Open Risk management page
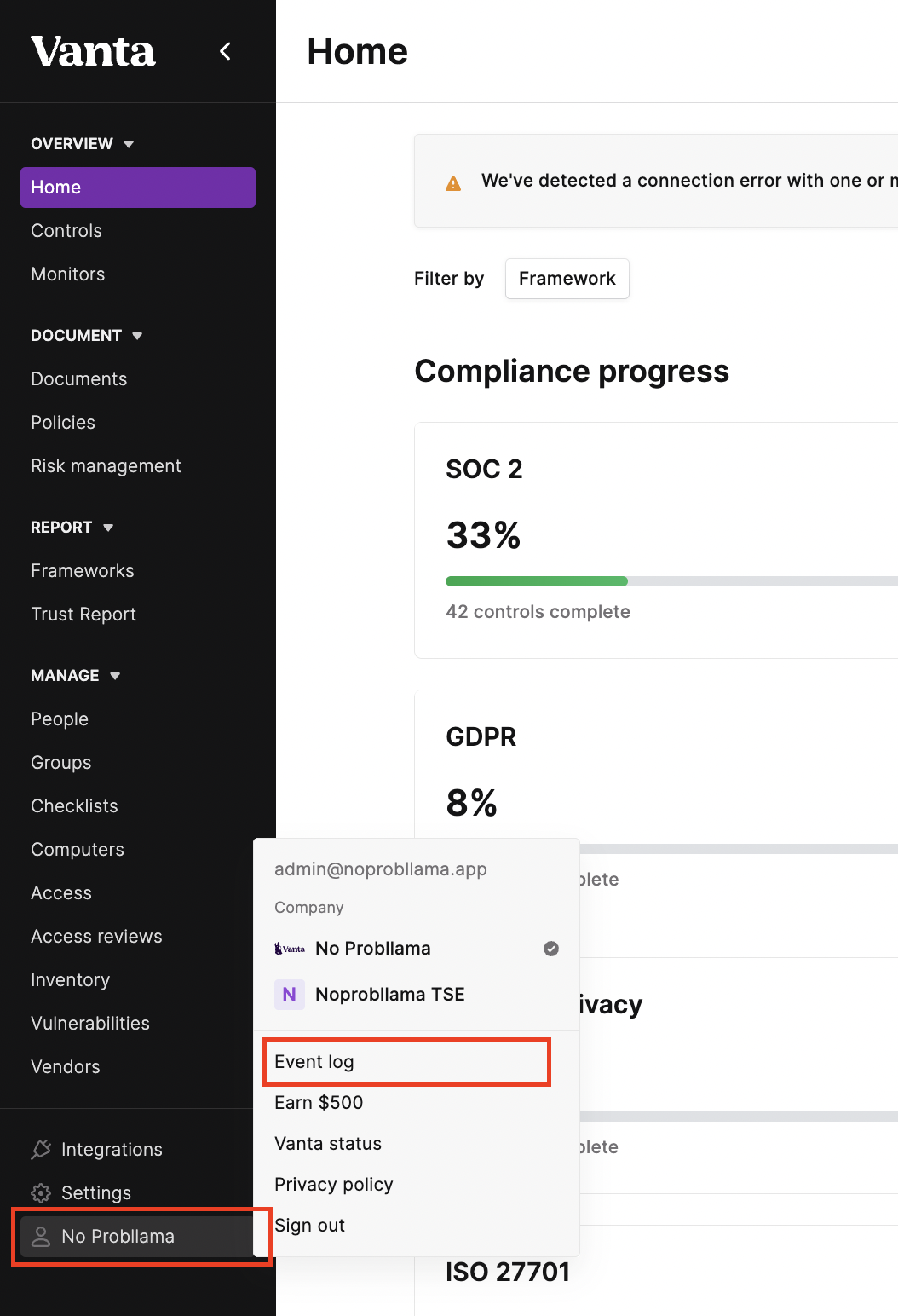Screen dimensions: 898x1316 (x=106, y=466)
